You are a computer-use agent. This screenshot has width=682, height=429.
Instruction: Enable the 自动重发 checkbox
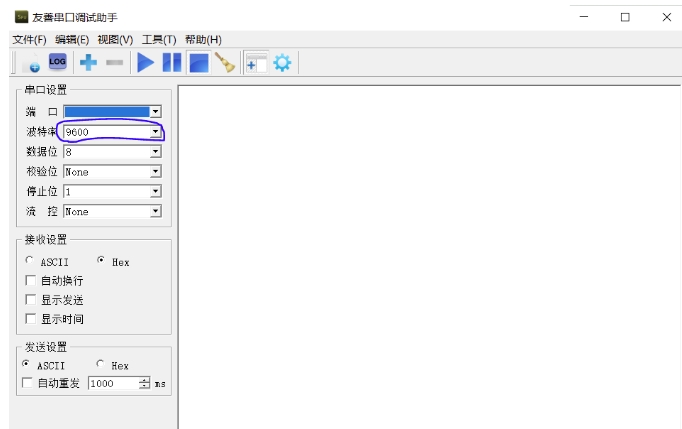click(x=27, y=383)
